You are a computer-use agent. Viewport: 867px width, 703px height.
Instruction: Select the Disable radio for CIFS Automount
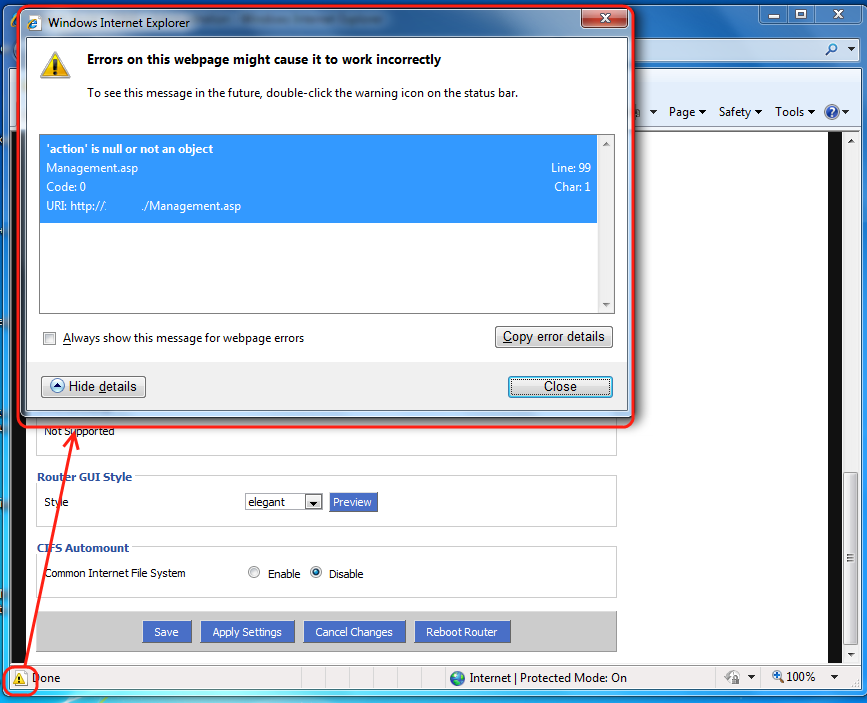click(x=316, y=572)
